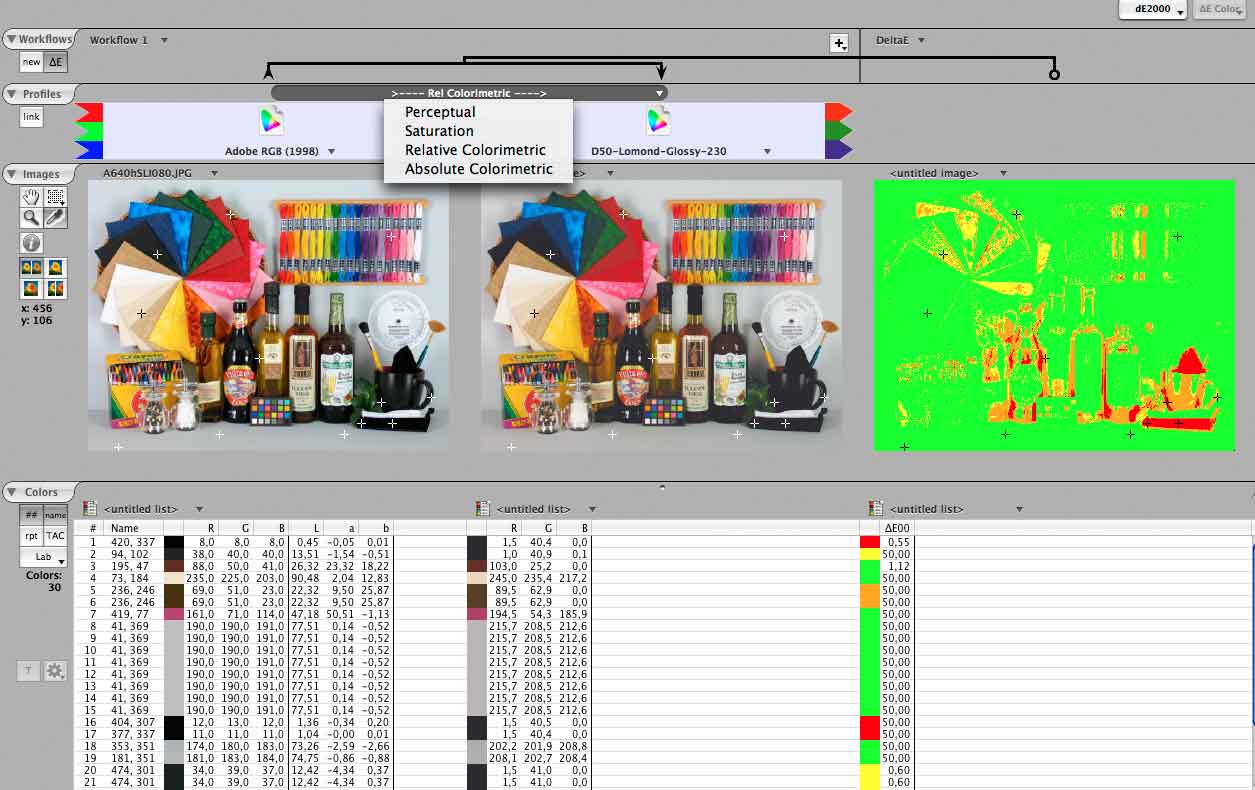Collapse the Colors section
This screenshot has width=1255, height=790.
[x=12, y=492]
